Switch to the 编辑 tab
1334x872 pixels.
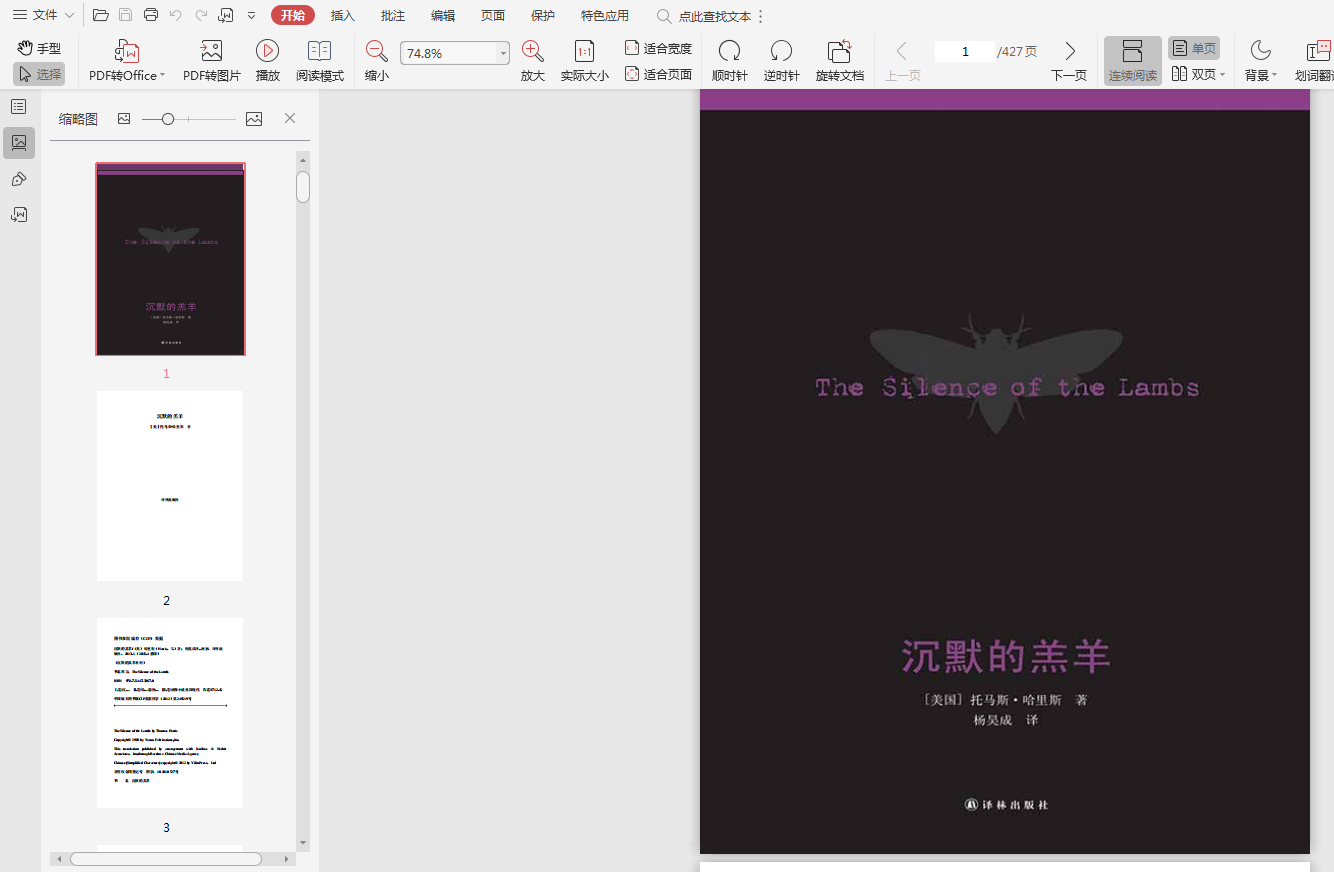[443, 15]
